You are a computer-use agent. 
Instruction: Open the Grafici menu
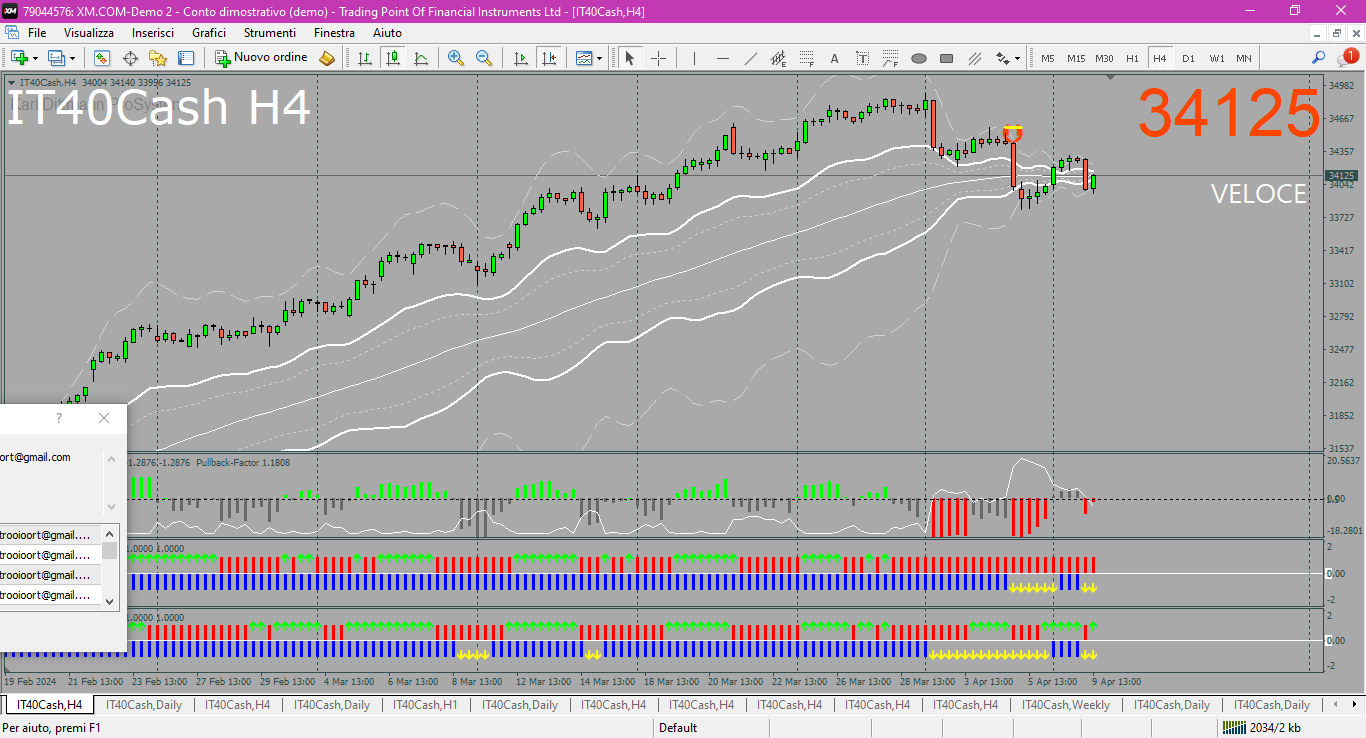(209, 33)
